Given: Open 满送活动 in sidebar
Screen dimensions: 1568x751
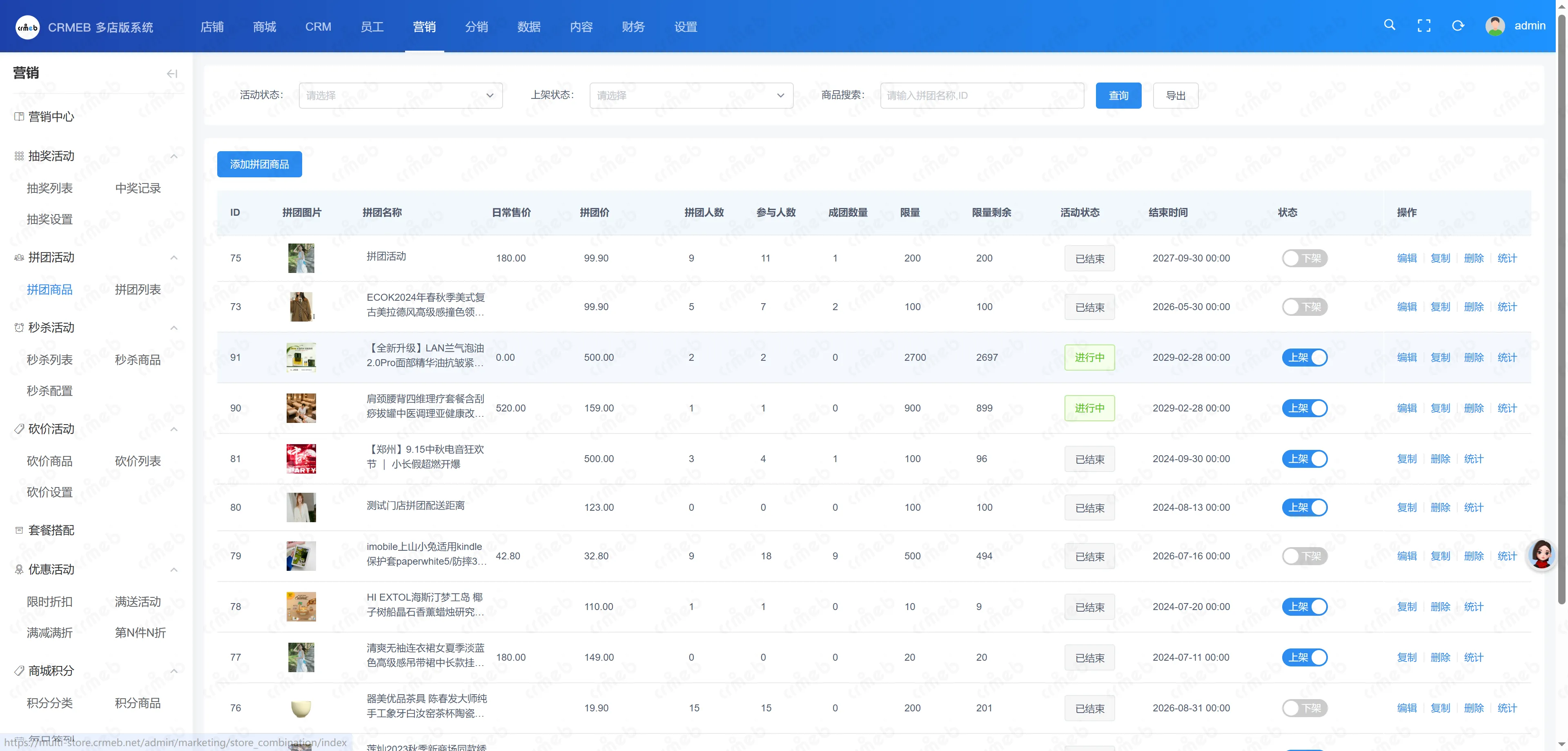Looking at the screenshot, I should [x=138, y=602].
